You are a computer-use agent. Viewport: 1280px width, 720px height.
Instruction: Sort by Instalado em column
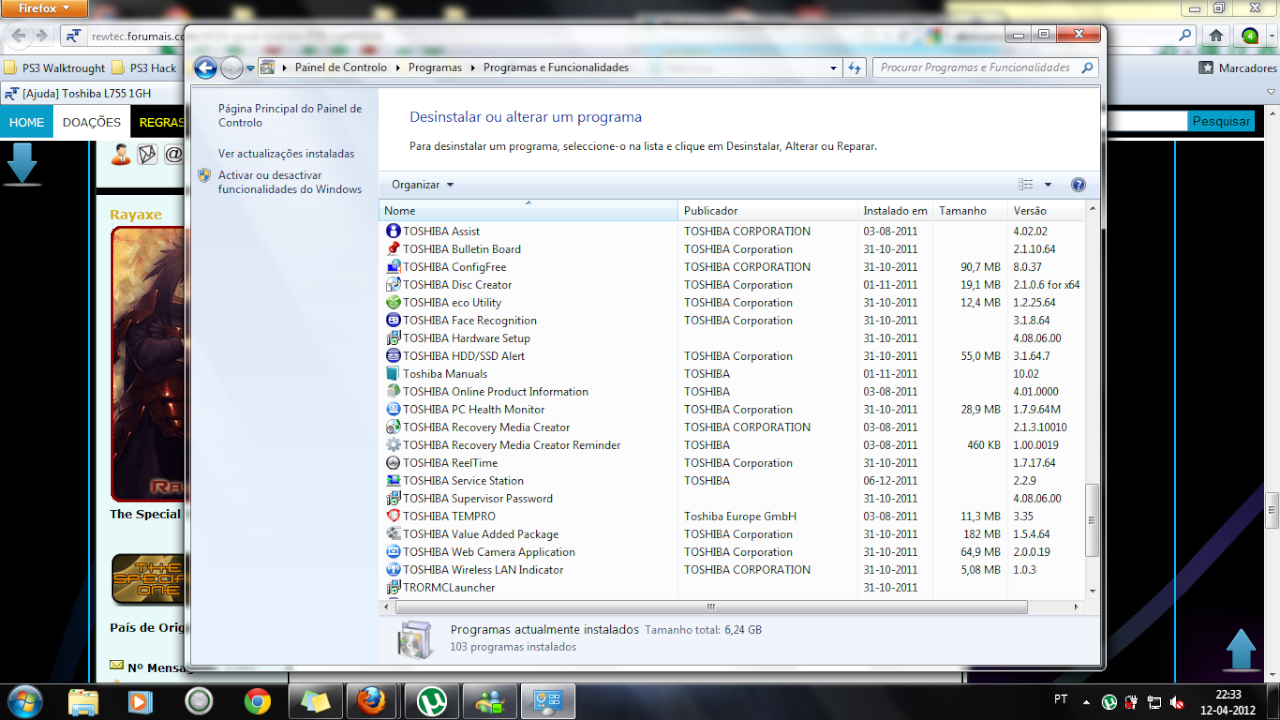[895, 211]
